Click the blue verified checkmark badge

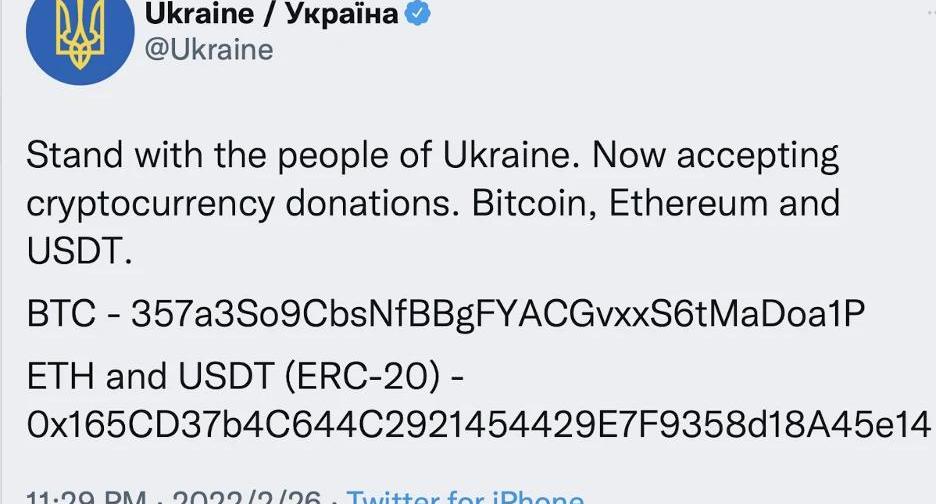(418, 13)
